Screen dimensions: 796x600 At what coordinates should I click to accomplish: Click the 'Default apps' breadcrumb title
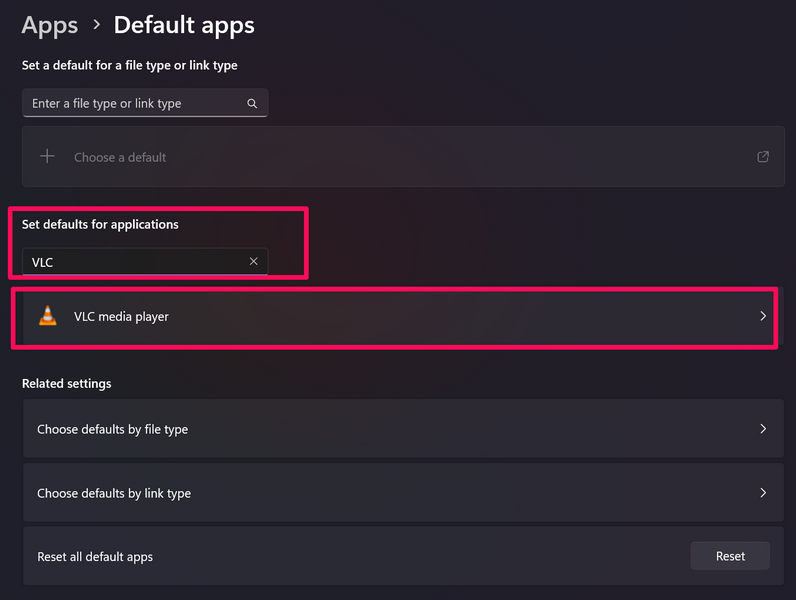point(184,26)
